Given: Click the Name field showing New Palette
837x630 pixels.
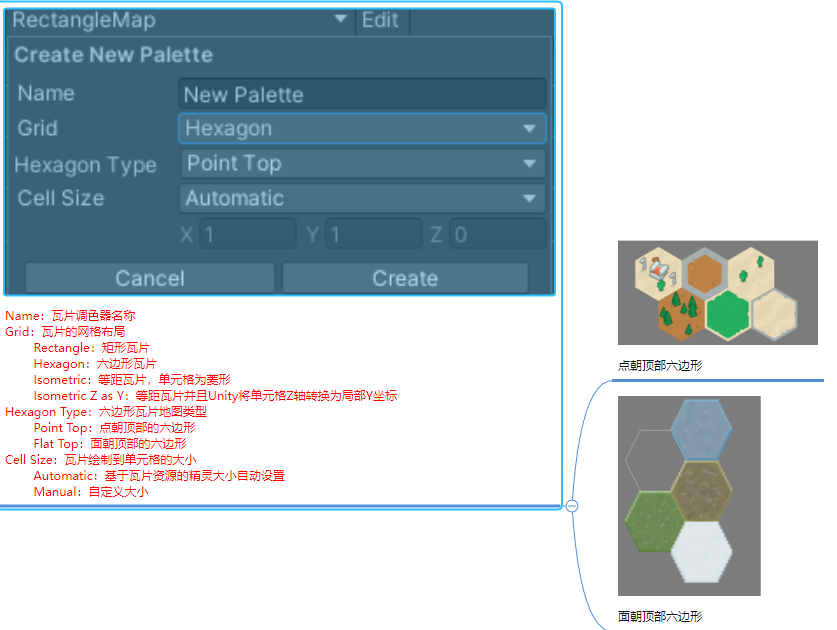Looking at the screenshot, I should click(362, 93).
